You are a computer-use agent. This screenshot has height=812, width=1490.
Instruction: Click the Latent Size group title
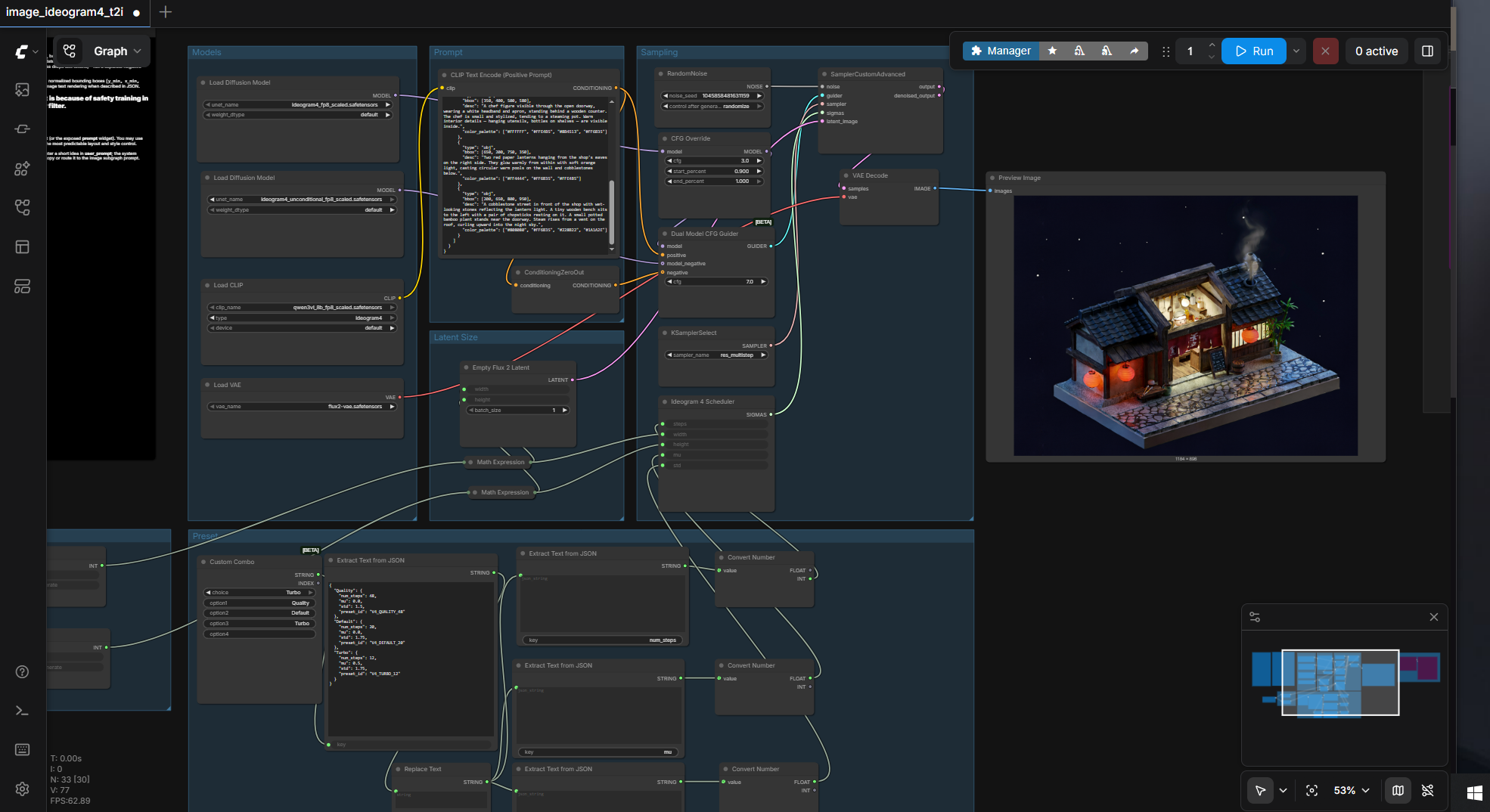(x=455, y=337)
